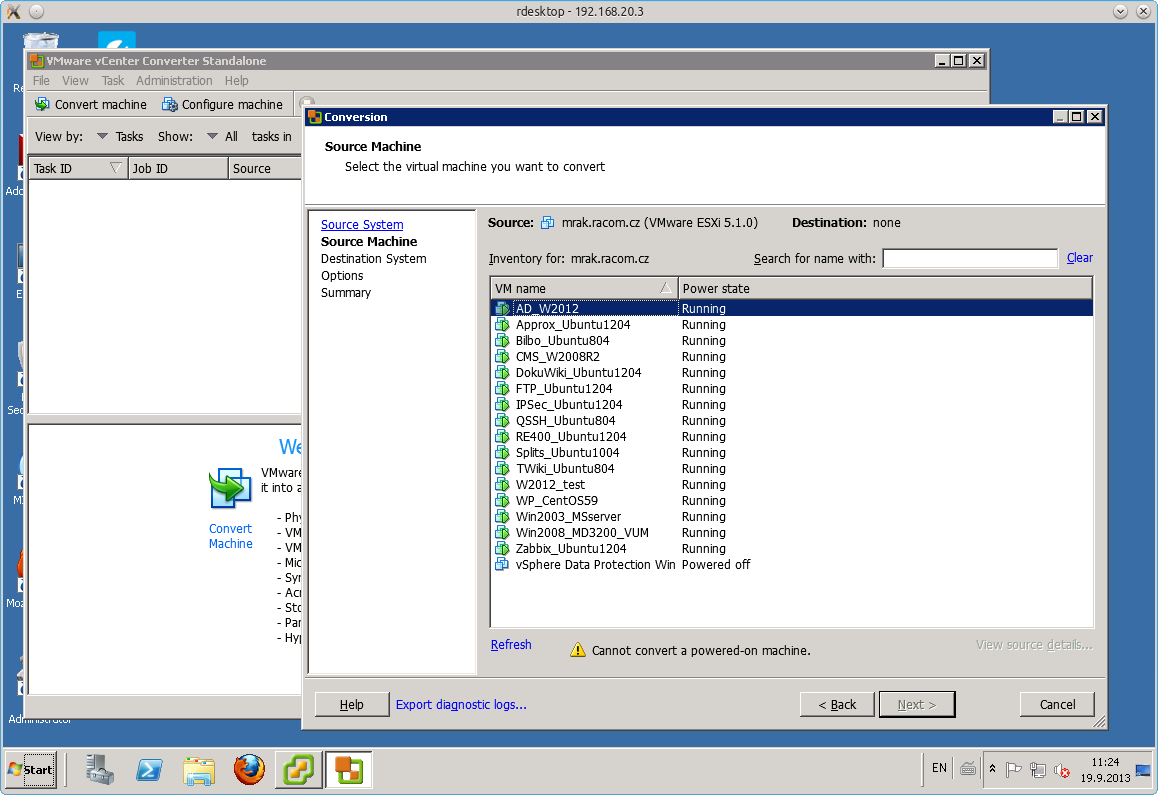
Task: Click the Refresh link below the VM list
Action: pos(510,644)
